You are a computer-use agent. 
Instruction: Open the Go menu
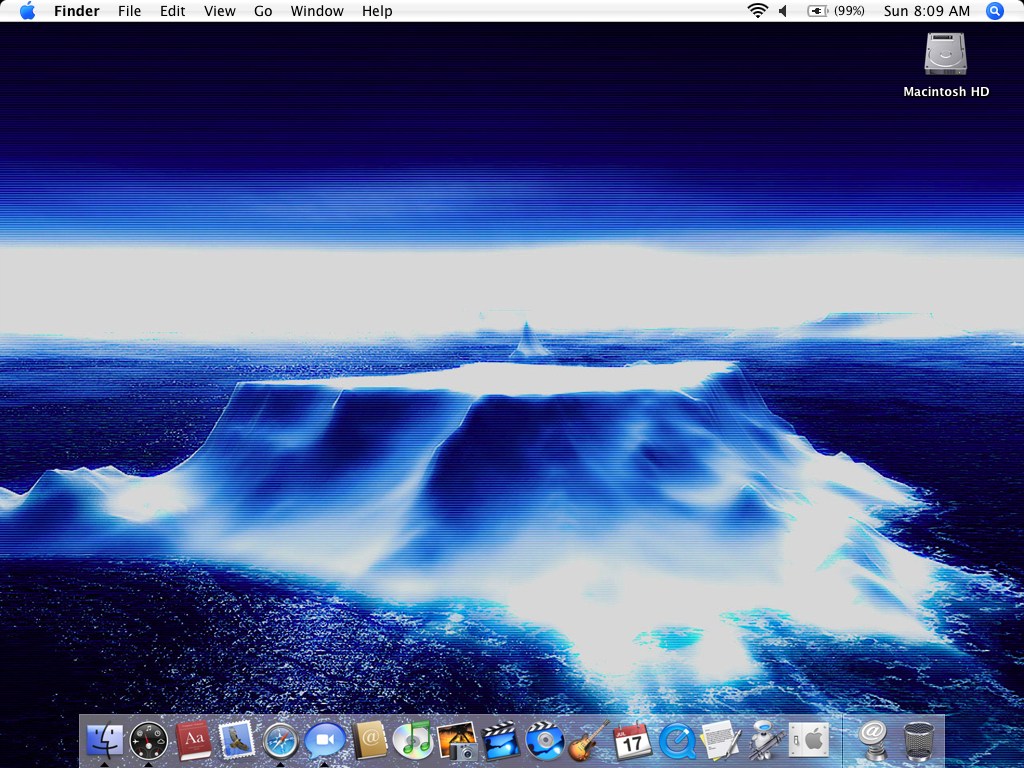pos(263,11)
